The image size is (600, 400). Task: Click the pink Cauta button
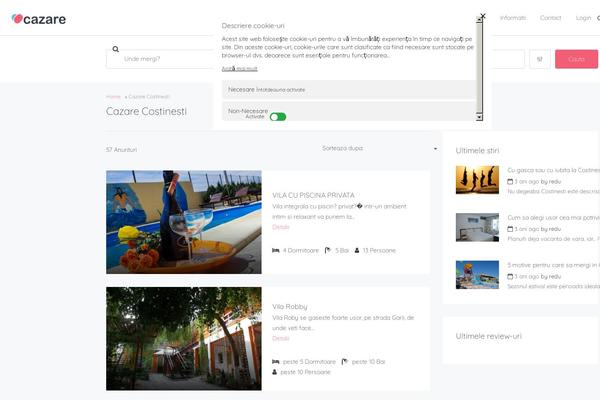[576, 59]
